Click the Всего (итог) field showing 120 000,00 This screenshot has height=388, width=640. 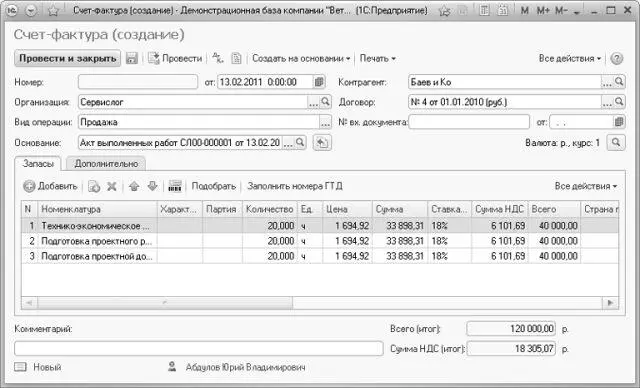coord(511,328)
